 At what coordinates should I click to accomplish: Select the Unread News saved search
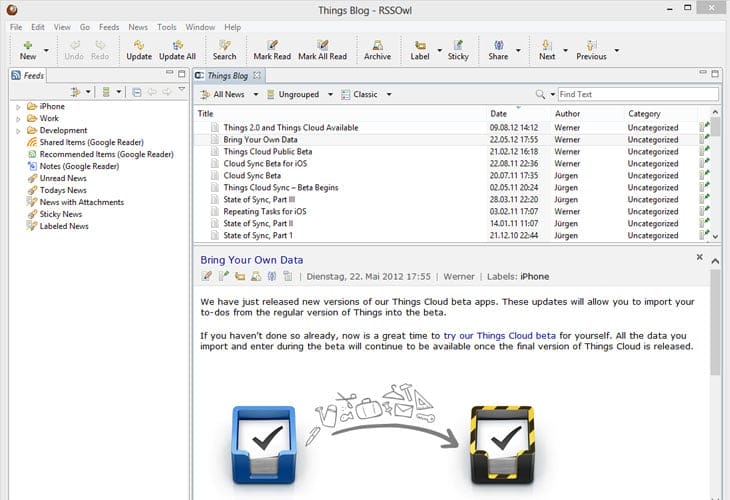pyautogui.click(x=63, y=178)
